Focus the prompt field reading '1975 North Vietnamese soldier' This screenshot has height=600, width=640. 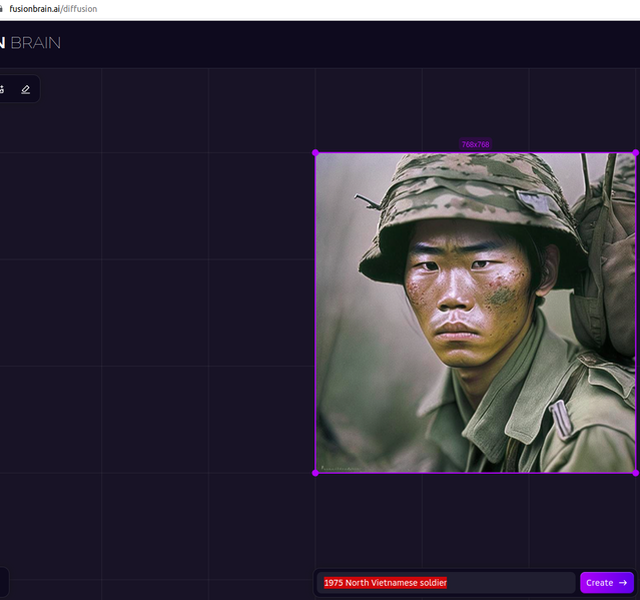[446, 582]
